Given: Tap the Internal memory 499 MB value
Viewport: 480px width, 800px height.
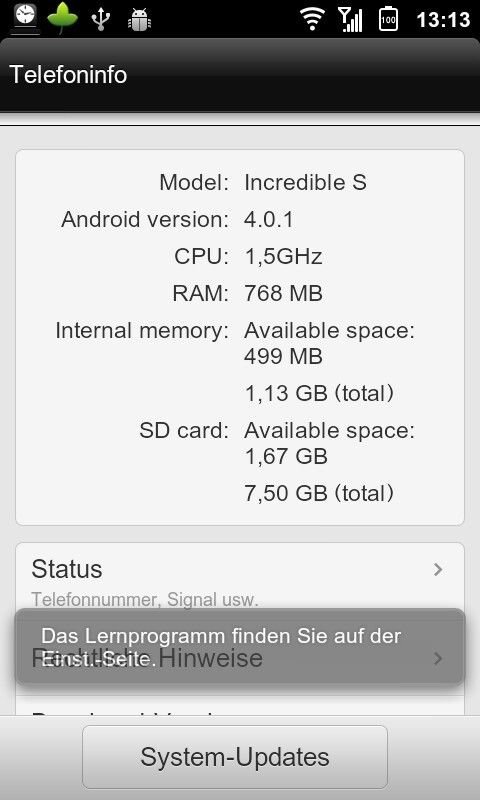Looking at the screenshot, I should [x=283, y=356].
